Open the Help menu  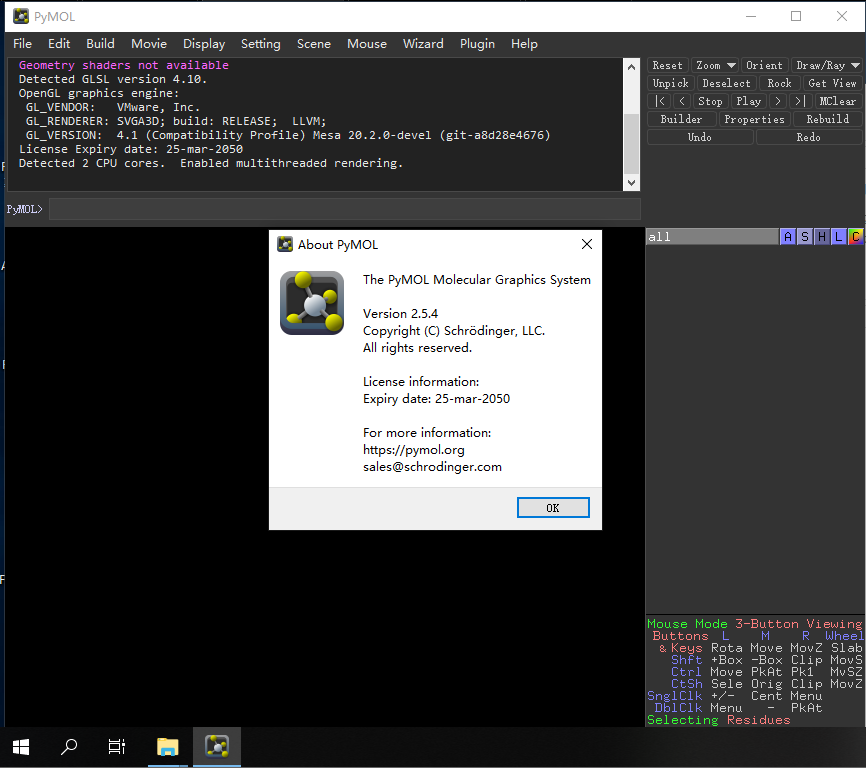pyautogui.click(x=524, y=44)
